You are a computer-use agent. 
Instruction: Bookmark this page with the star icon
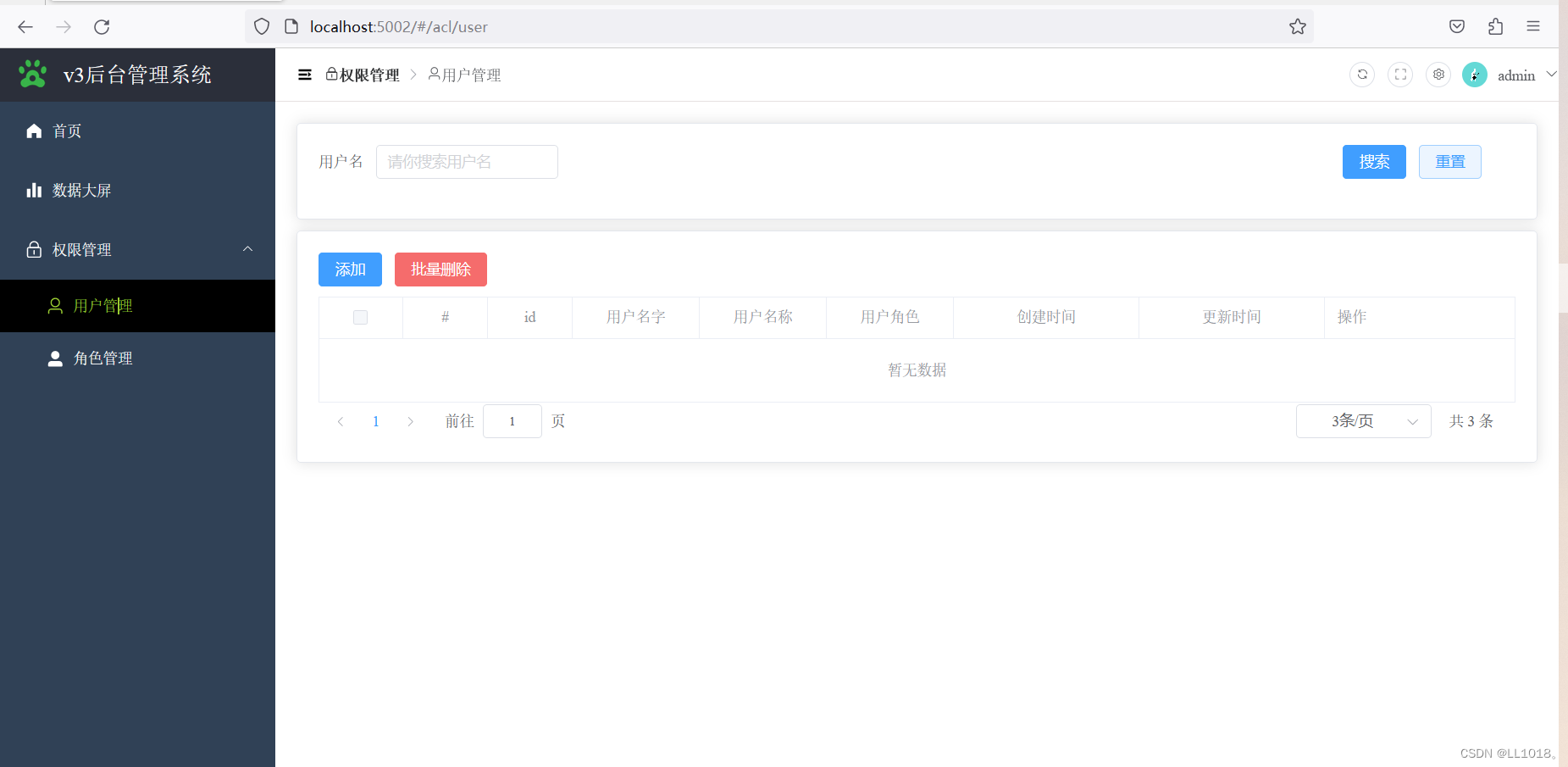pos(1297,27)
